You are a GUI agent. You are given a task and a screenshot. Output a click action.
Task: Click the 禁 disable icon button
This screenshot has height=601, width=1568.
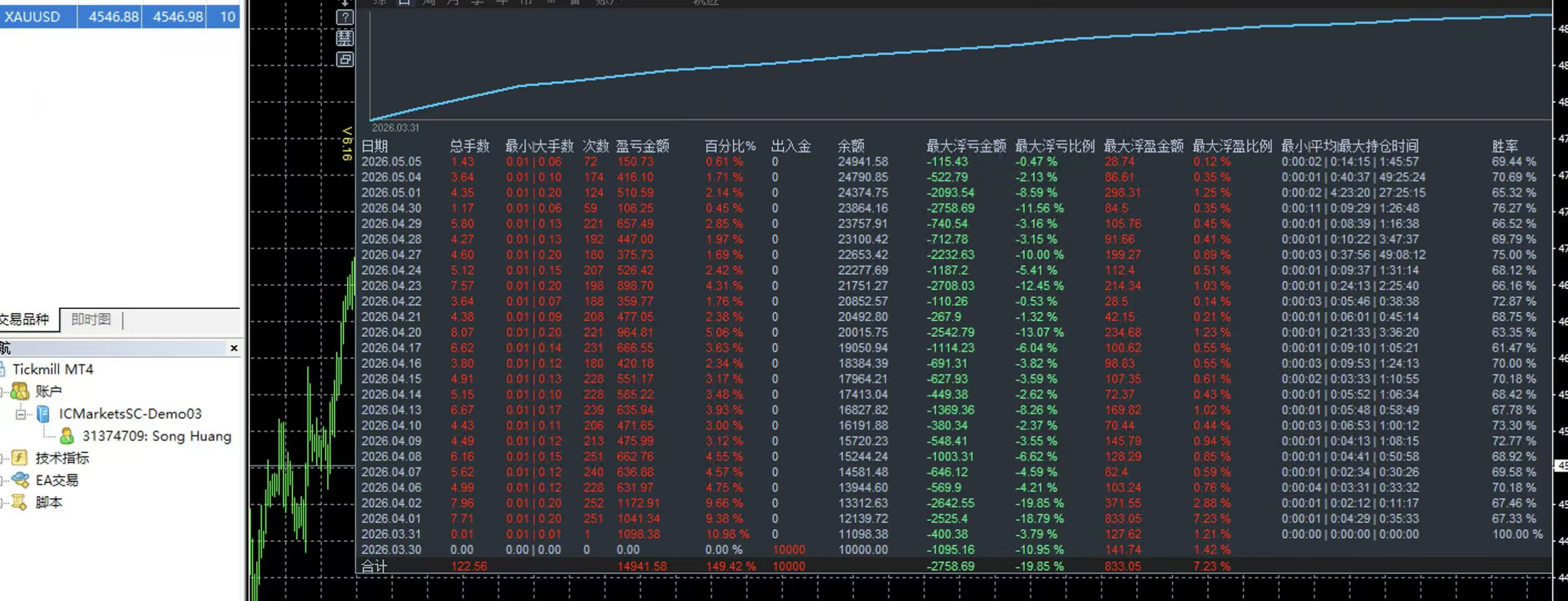coord(345,38)
